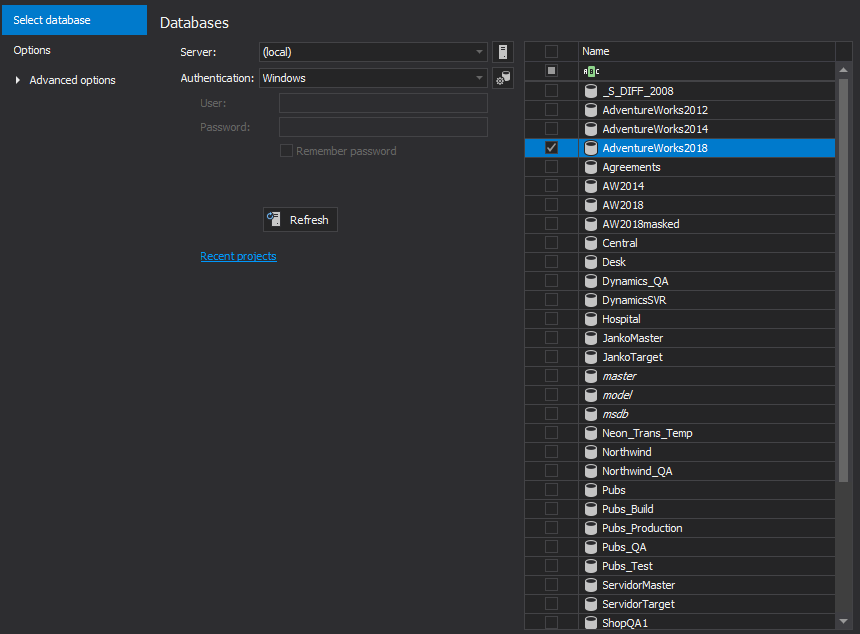Click the Password input field
This screenshot has height=634, width=860.
coord(383,127)
